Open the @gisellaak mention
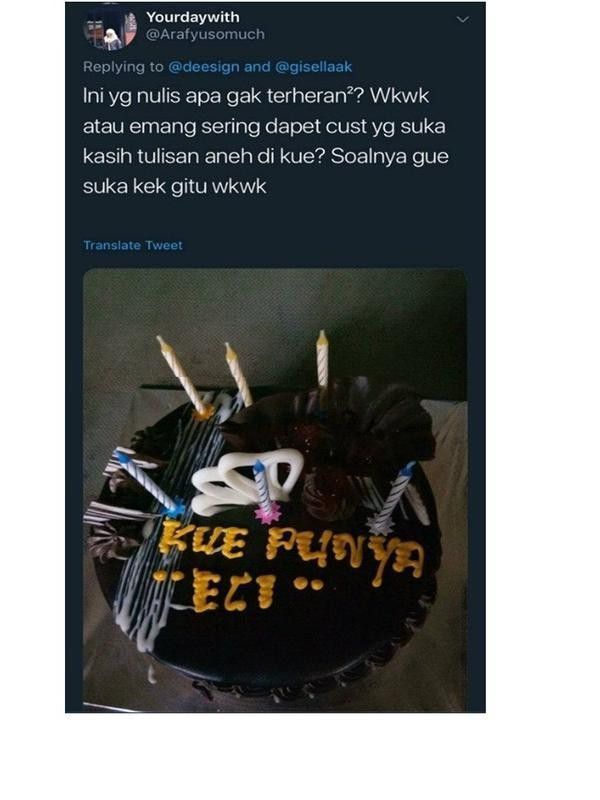Screen dimensions: 600x800 coord(314,67)
